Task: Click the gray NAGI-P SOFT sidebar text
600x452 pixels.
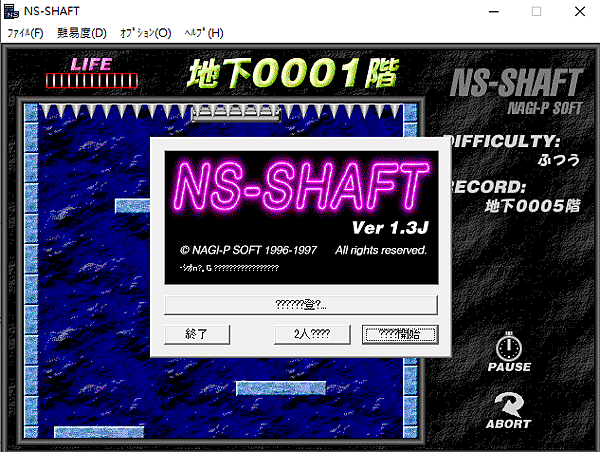Action: click(x=545, y=108)
